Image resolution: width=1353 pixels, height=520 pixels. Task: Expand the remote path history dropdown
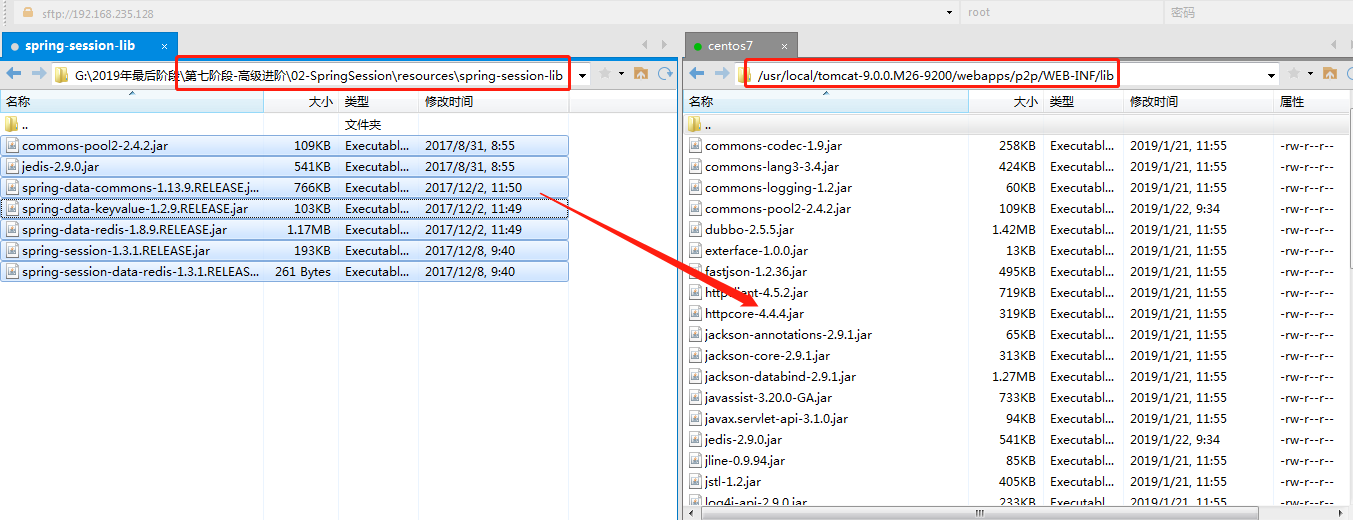click(1271, 75)
